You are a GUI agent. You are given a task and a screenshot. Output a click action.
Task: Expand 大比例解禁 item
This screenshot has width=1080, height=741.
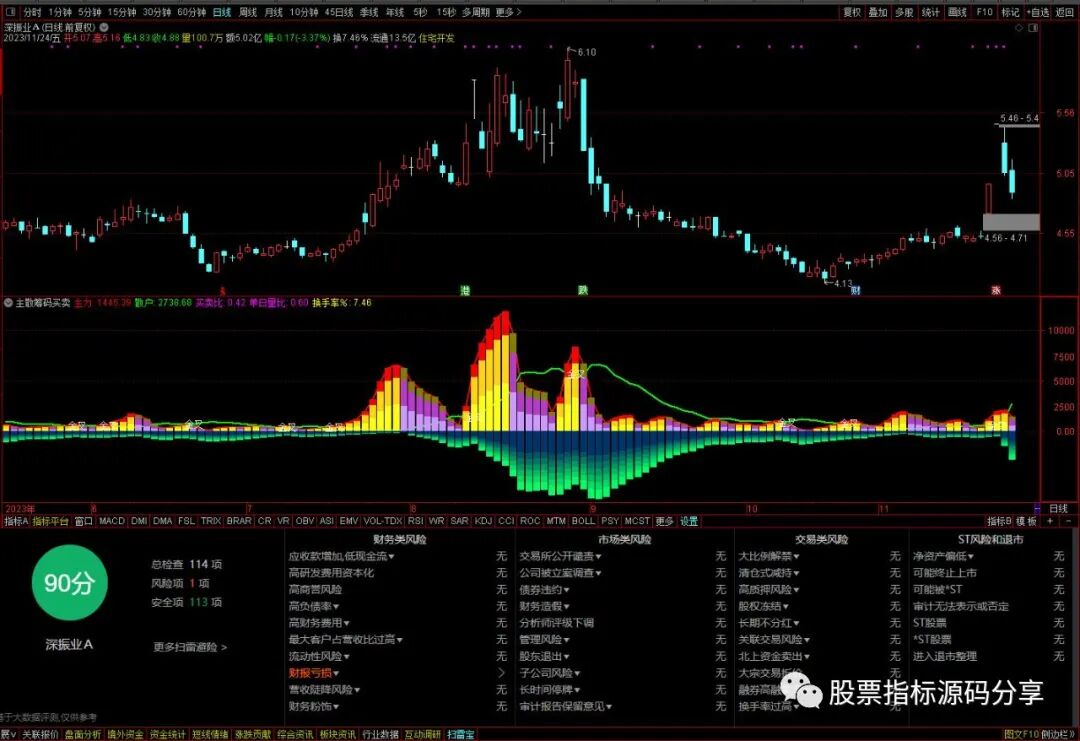(x=769, y=556)
